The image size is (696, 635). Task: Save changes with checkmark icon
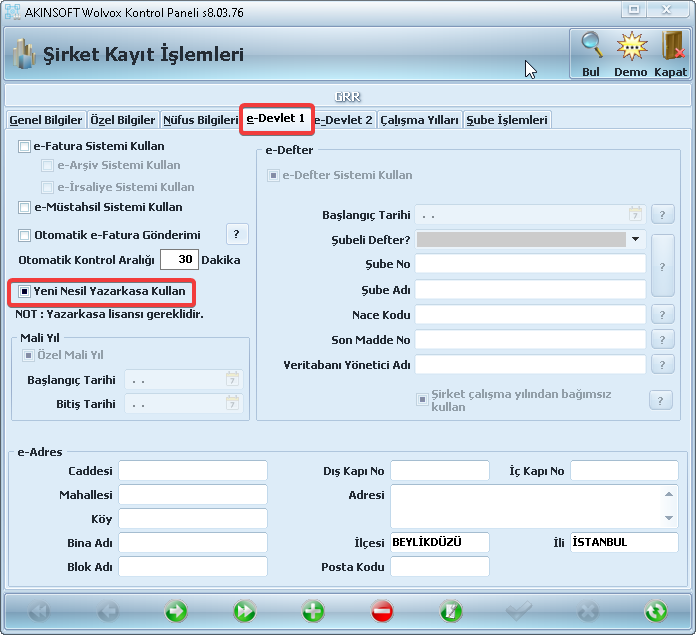point(519,611)
